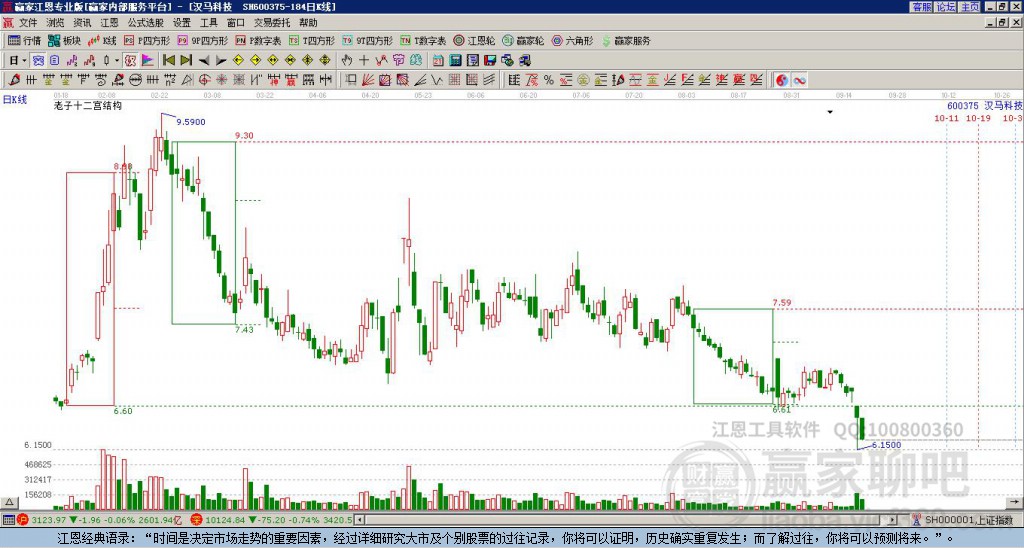The height and width of the screenshot is (548, 1024).
Task: Open the 六角形 hexagon tool
Action: pyautogui.click(x=573, y=40)
